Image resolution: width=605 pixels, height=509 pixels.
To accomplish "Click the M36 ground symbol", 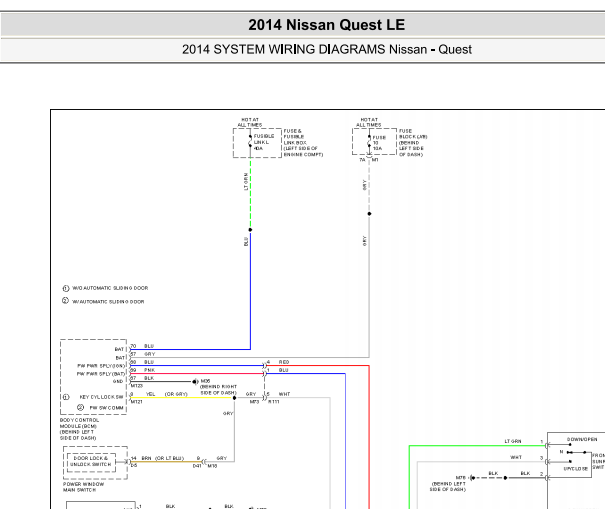I will (x=195, y=382).
